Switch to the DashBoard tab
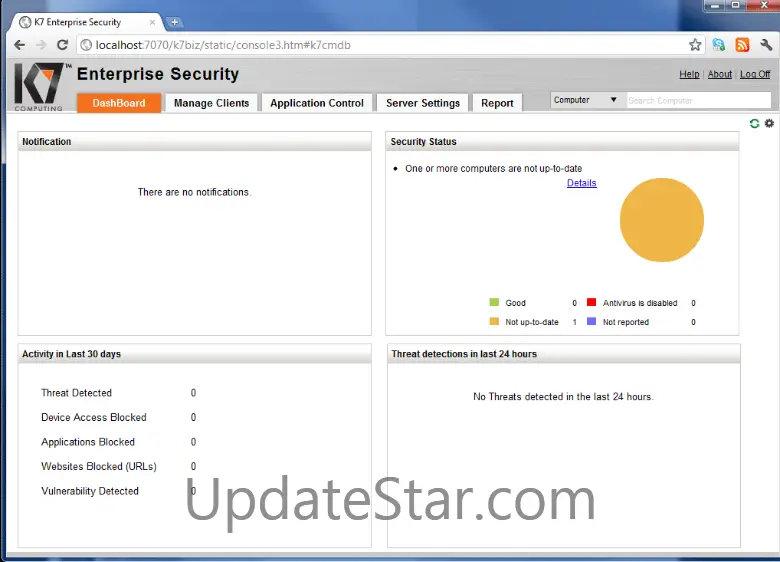 point(119,103)
